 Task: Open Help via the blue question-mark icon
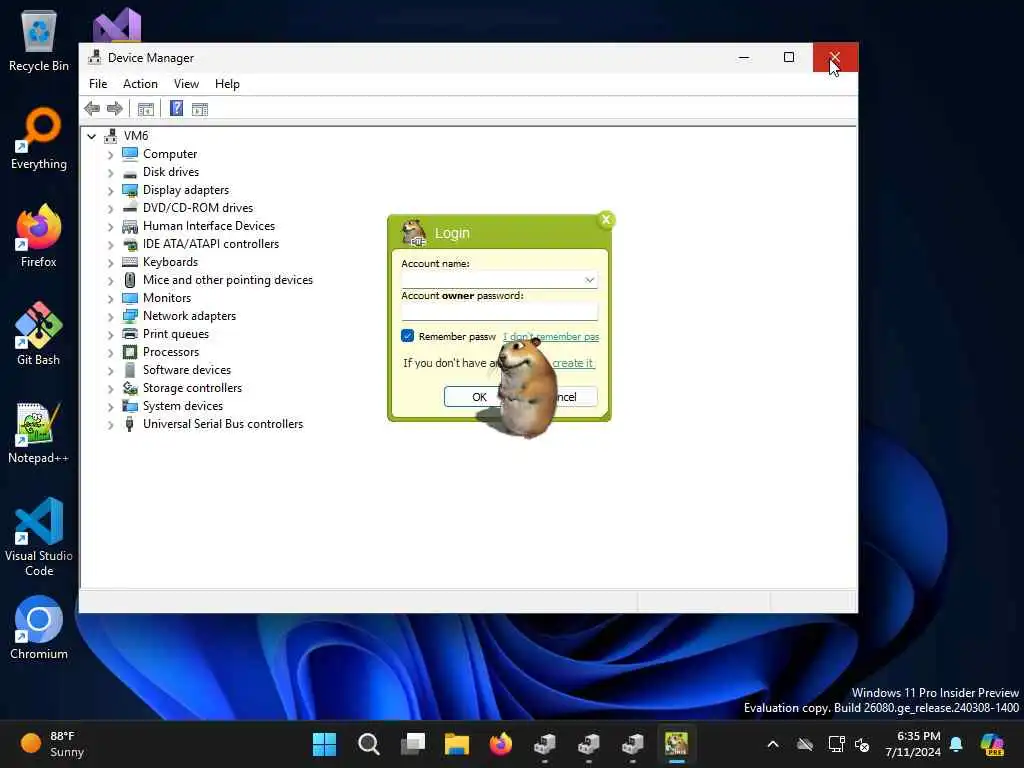pyautogui.click(x=176, y=108)
